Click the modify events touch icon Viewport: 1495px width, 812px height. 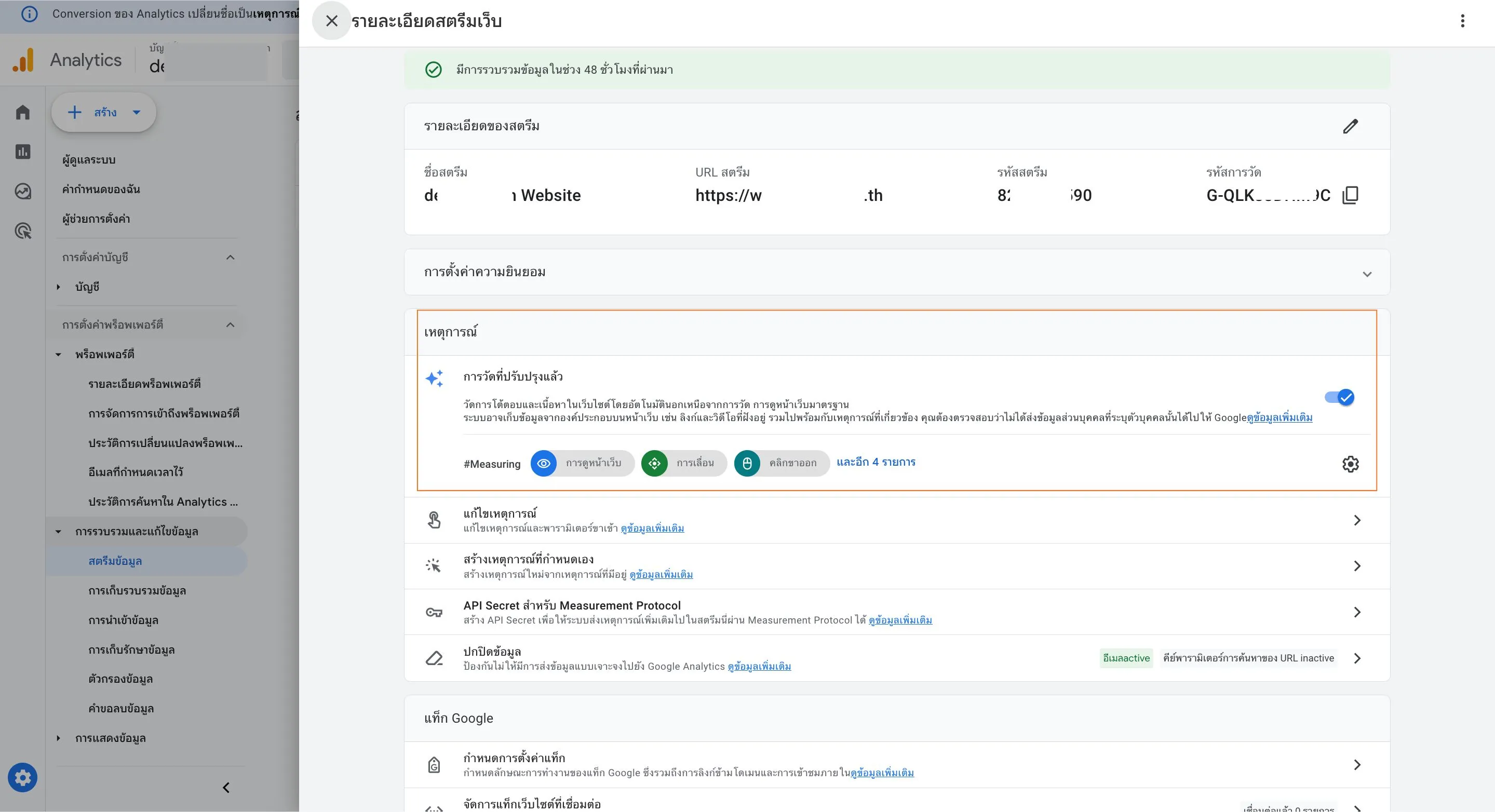434,520
